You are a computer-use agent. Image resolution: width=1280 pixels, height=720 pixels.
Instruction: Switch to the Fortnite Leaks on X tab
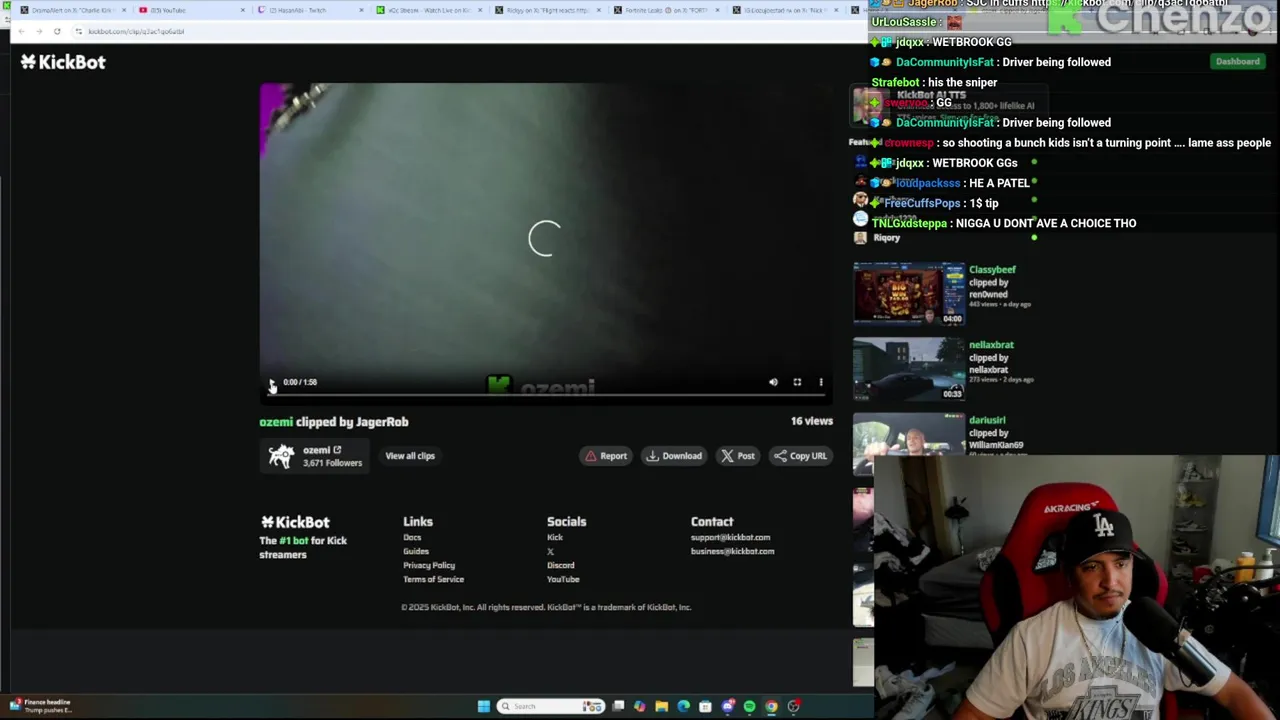pos(666,10)
